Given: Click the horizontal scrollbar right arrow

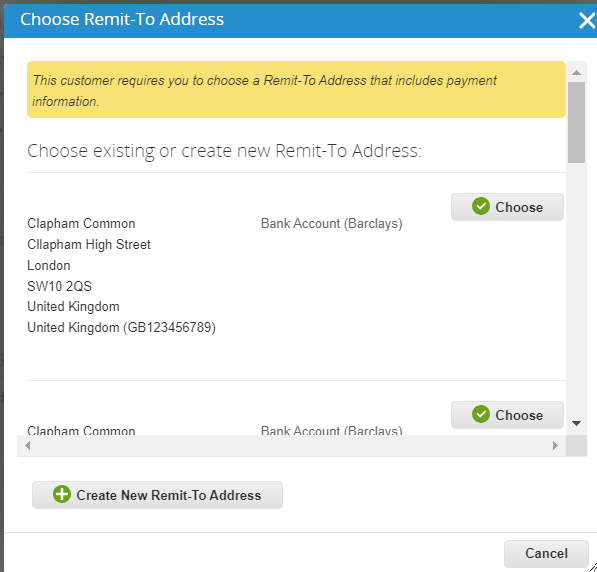Looking at the screenshot, I should [555, 445].
